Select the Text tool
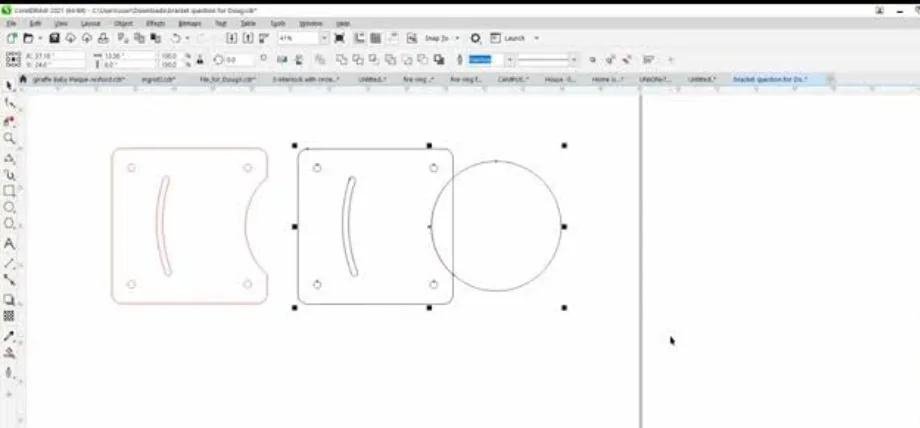This screenshot has width=920, height=428. [x=9, y=244]
